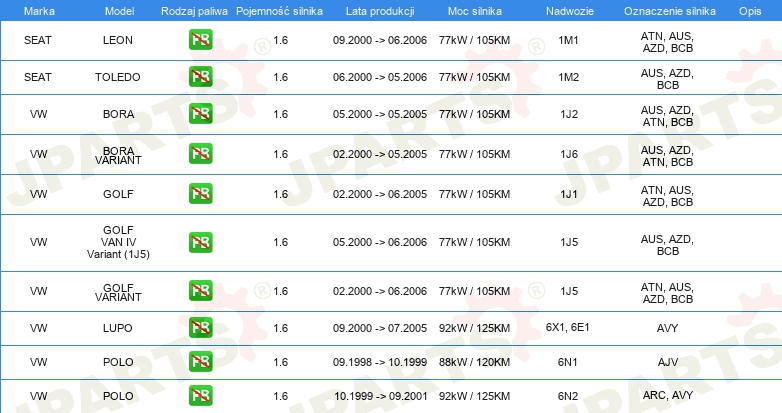
Task: Click the petrol fuel icon in SEAT LEON row
Action: [x=200, y=40]
